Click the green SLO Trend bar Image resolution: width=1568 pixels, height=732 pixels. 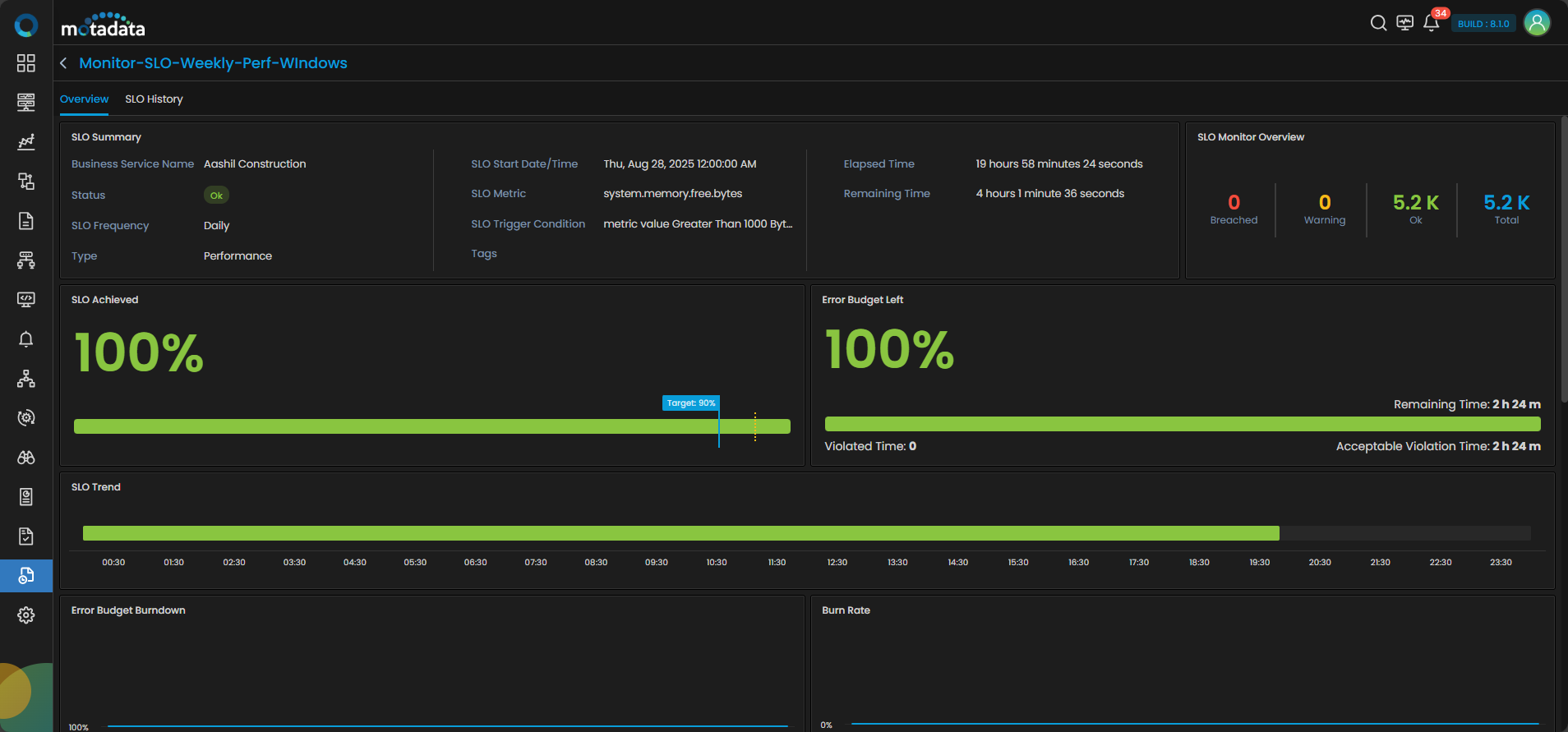[680, 533]
